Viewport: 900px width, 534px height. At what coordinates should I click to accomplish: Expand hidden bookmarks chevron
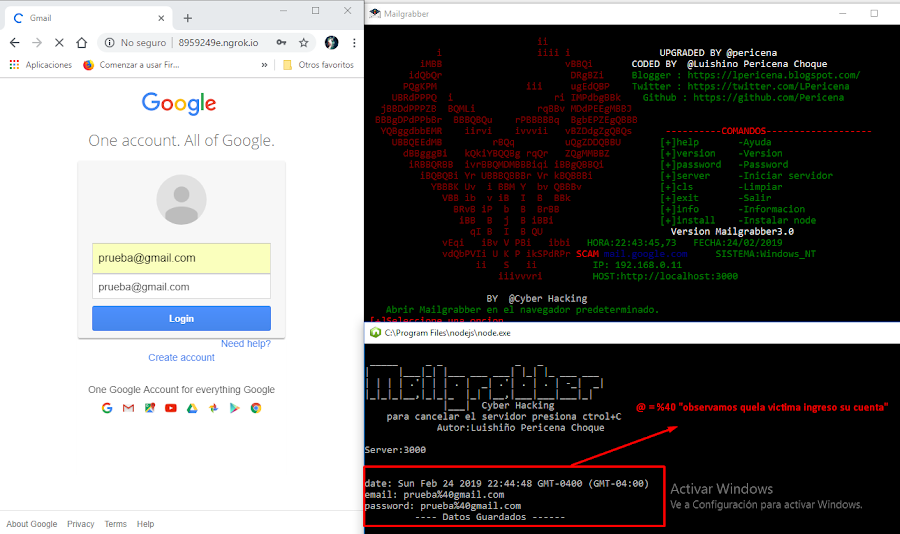click(x=265, y=65)
